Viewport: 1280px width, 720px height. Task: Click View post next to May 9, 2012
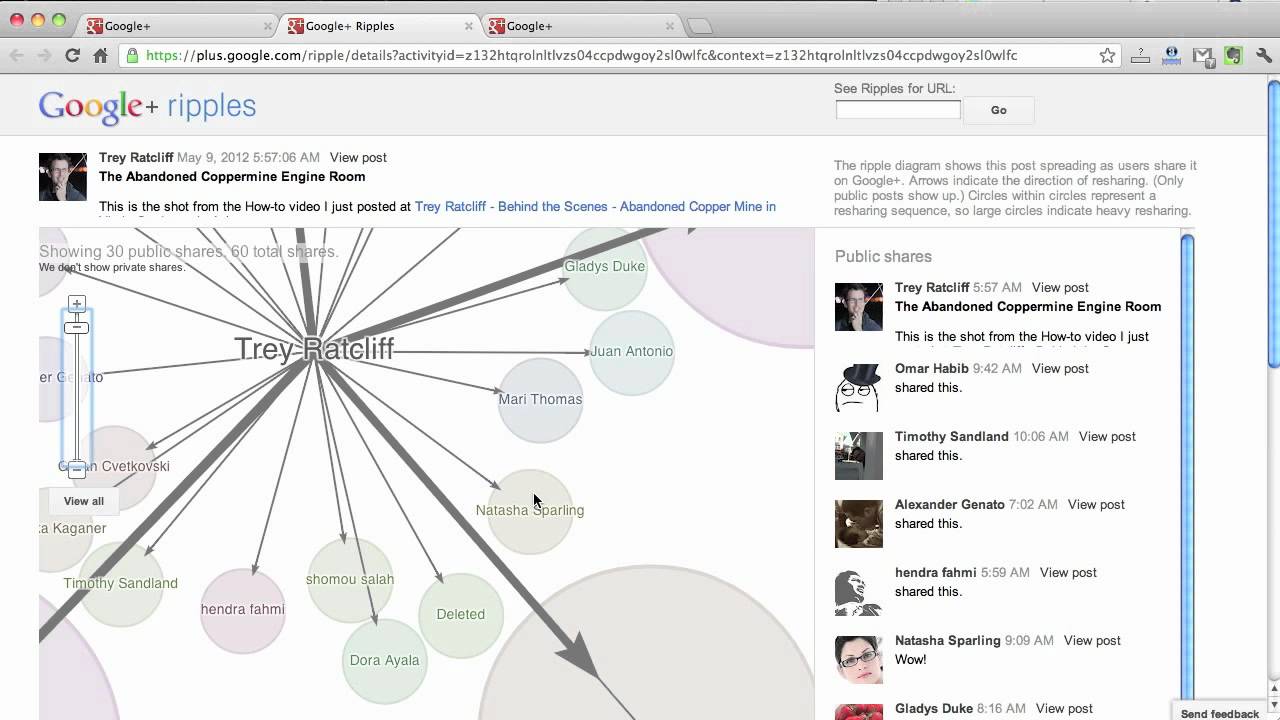click(x=358, y=158)
